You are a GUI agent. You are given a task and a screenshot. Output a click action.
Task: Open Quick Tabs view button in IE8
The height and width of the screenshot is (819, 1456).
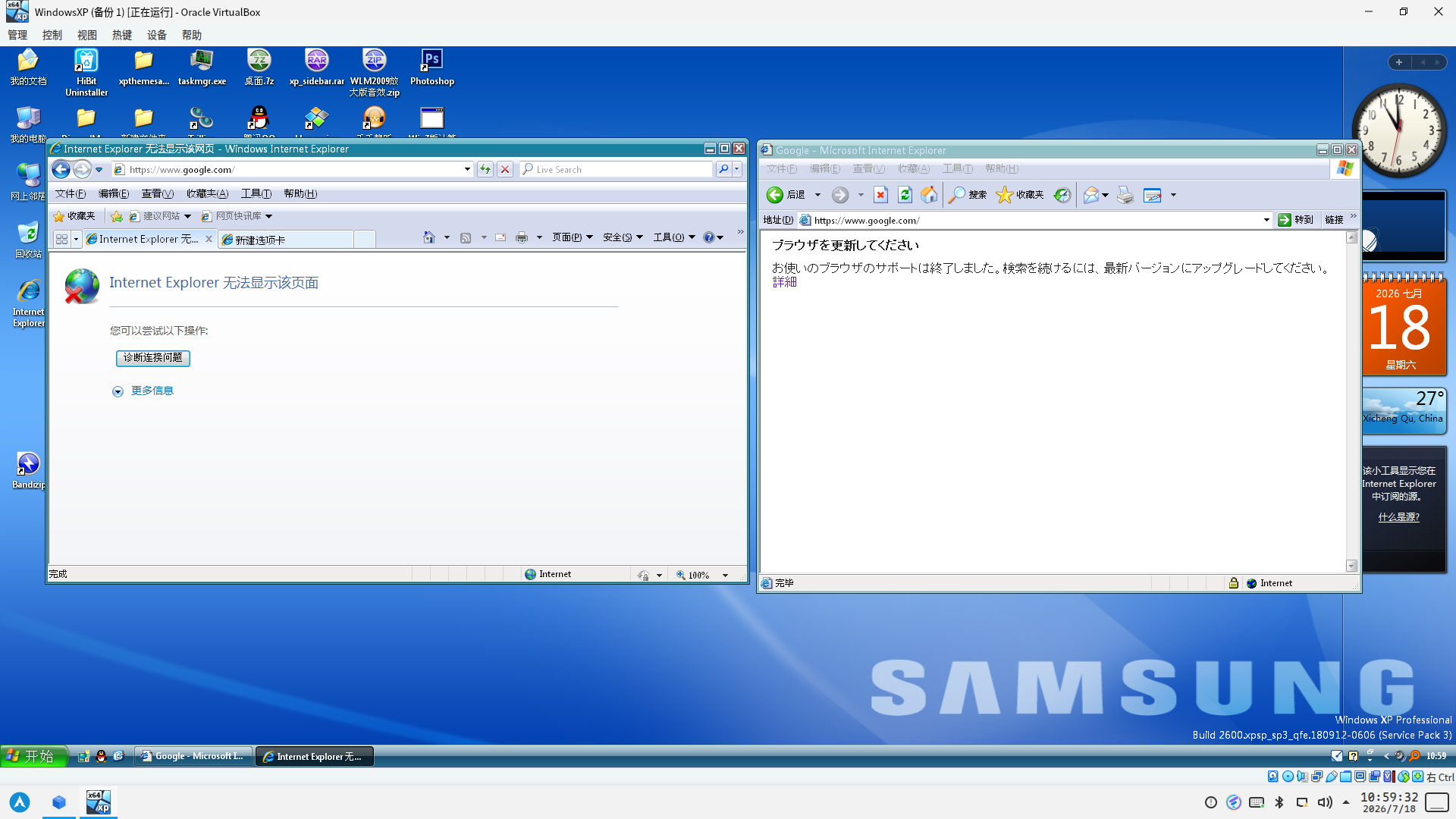click(62, 239)
